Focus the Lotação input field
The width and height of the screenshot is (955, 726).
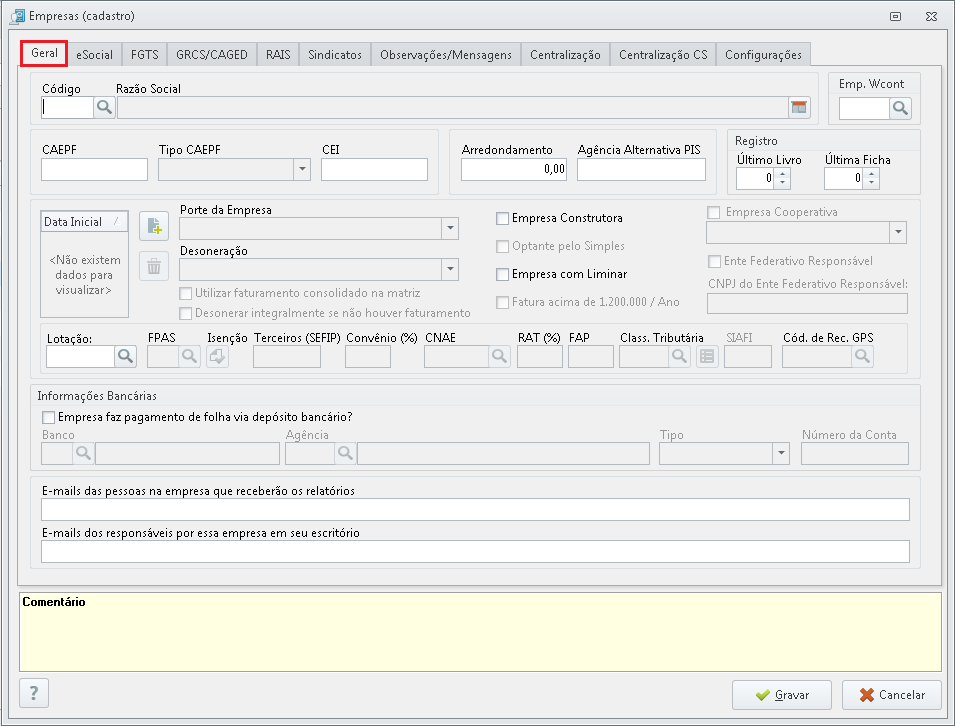(80, 356)
